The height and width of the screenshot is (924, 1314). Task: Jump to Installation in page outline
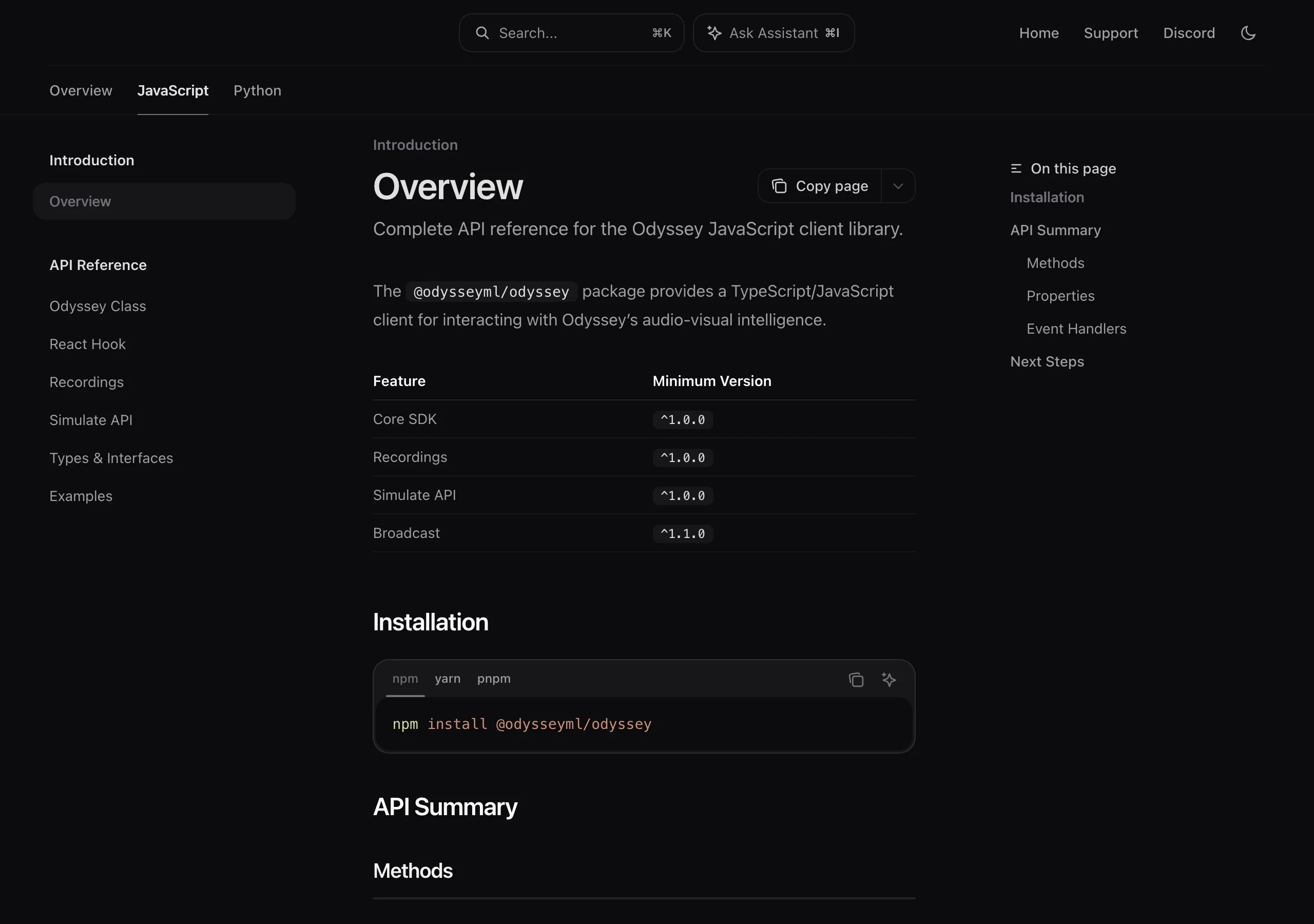coord(1047,198)
